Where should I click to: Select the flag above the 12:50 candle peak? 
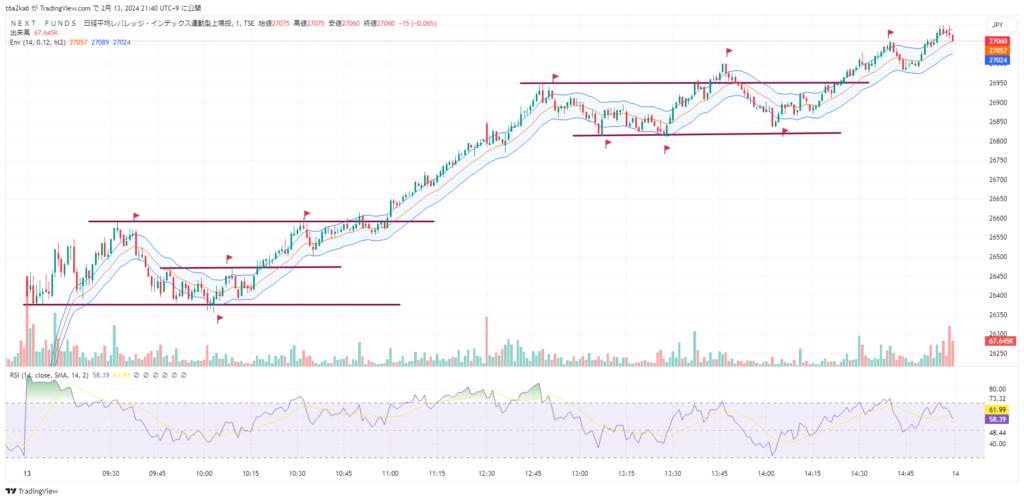pos(553,75)
